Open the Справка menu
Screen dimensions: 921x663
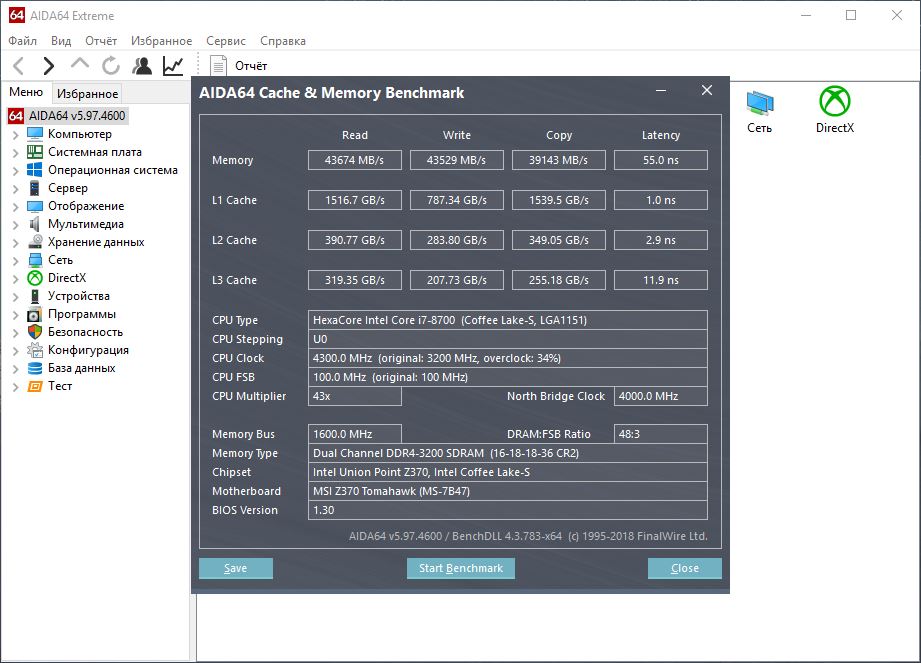coord(283,41)
